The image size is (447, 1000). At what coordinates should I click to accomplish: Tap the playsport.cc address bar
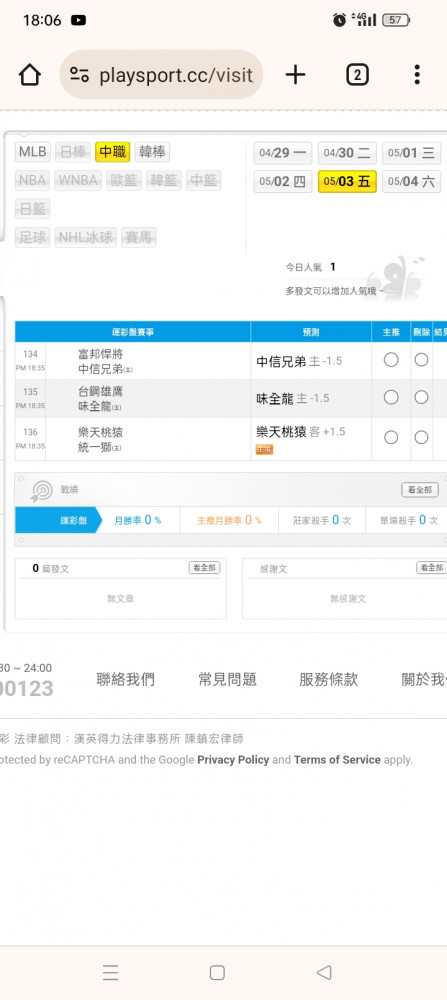[x=161, y=75]
